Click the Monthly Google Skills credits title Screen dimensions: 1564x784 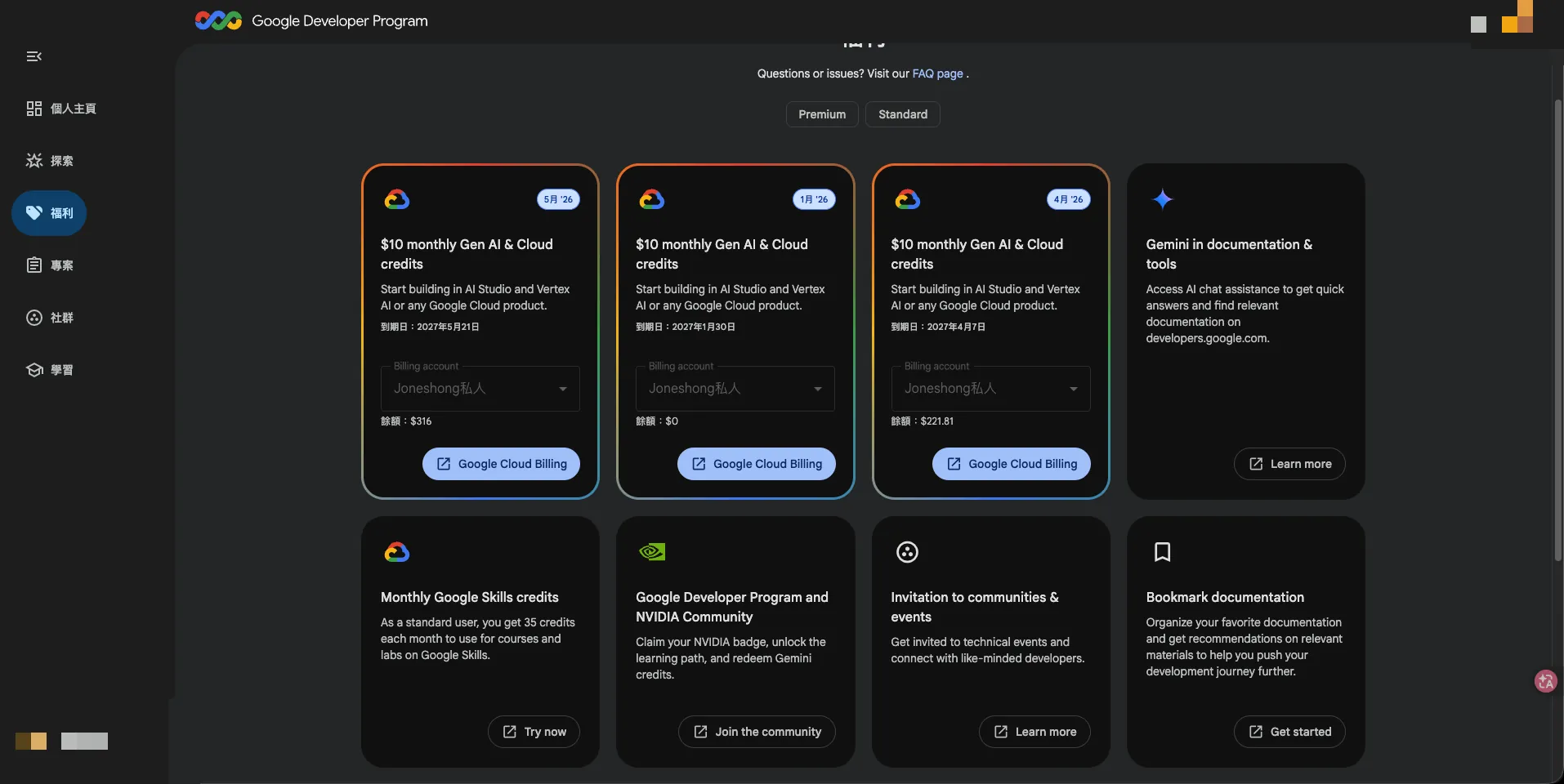(470, 597)
